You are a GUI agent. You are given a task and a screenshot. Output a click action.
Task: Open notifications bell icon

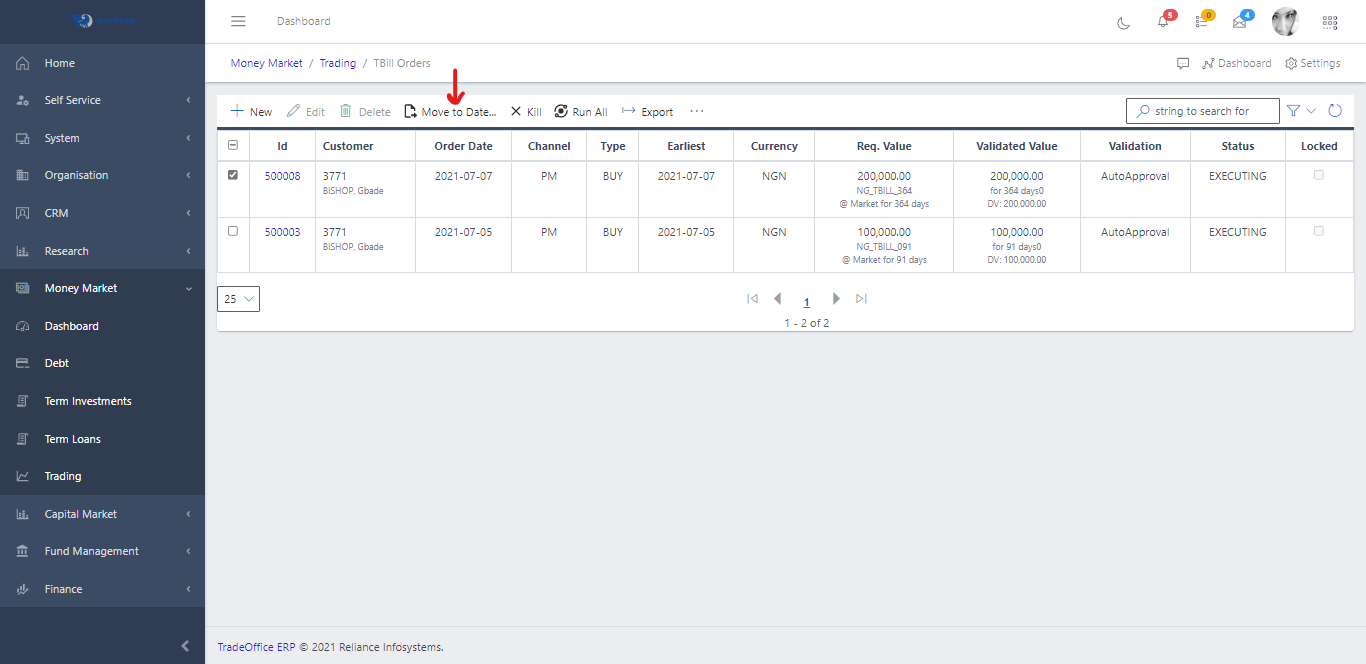pyautogui.click(x=1163, y=22)
